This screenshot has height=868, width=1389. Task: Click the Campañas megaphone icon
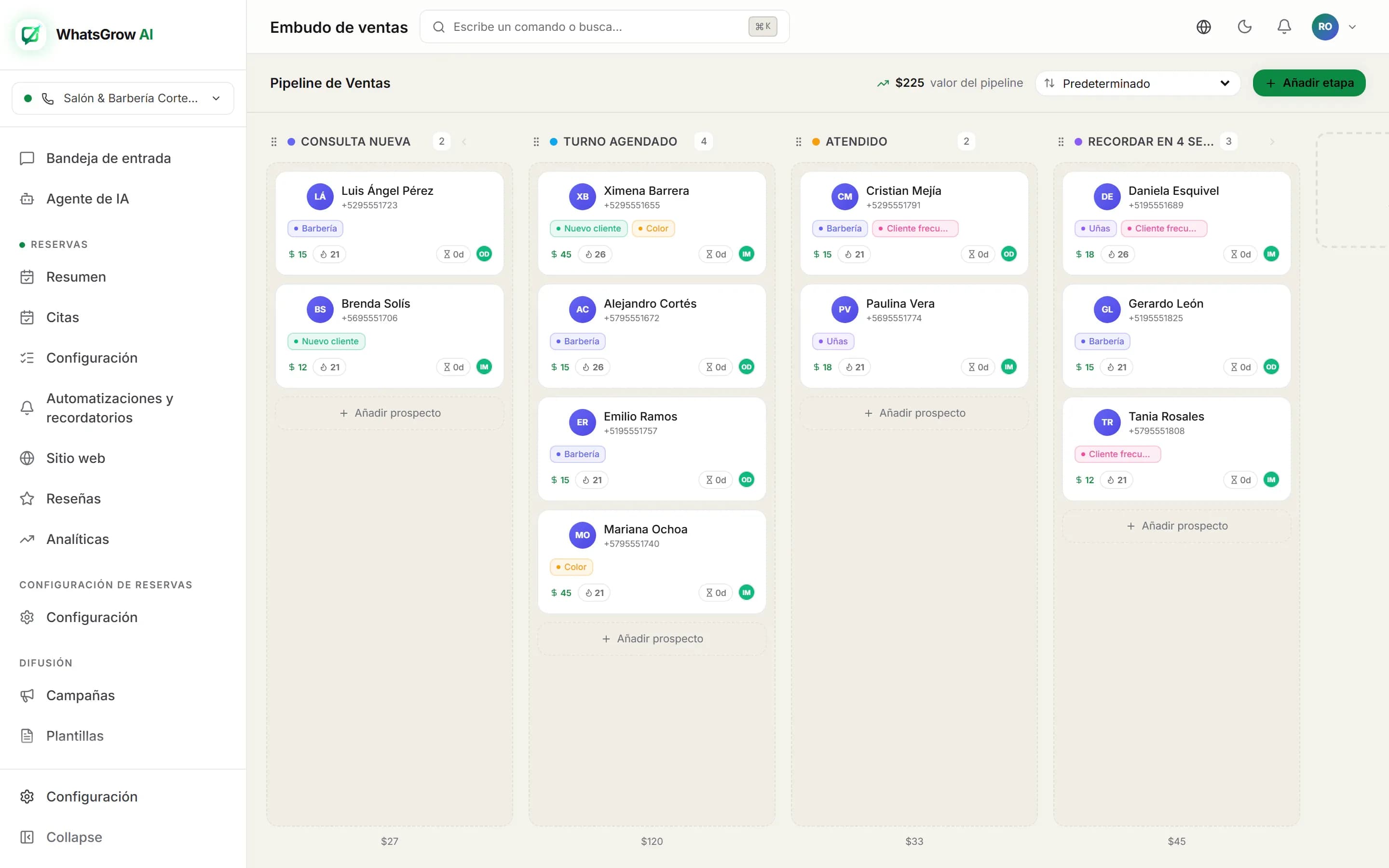(27, 696)
